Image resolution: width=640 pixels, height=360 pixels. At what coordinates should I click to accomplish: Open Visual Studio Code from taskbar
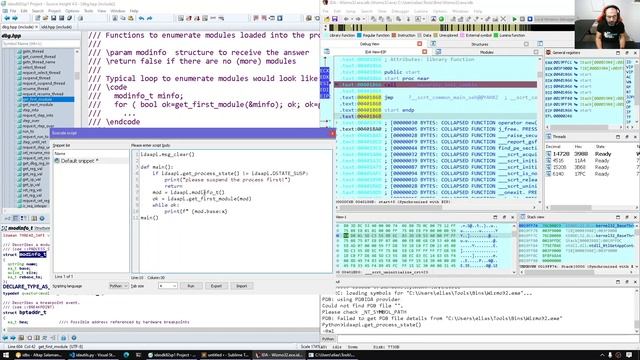click(93, 355)
